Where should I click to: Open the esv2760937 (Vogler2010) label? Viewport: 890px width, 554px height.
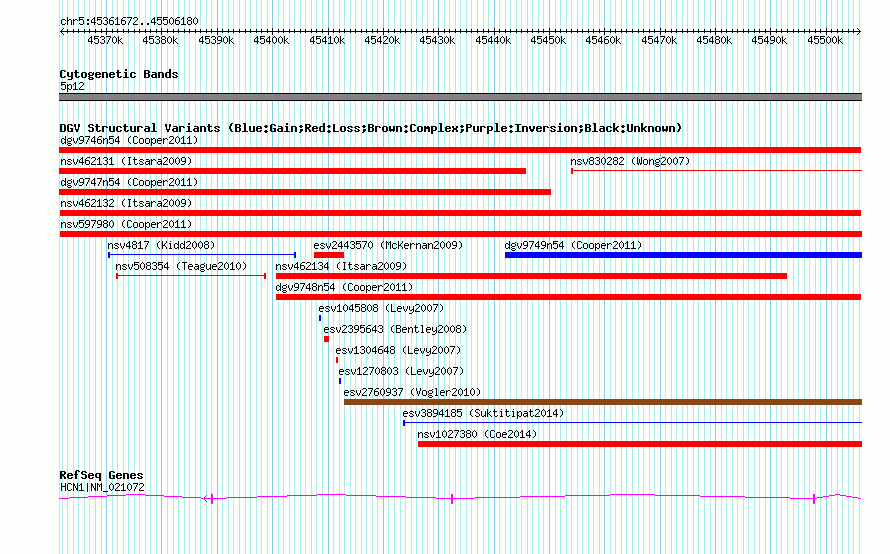(x=412, y=392)
